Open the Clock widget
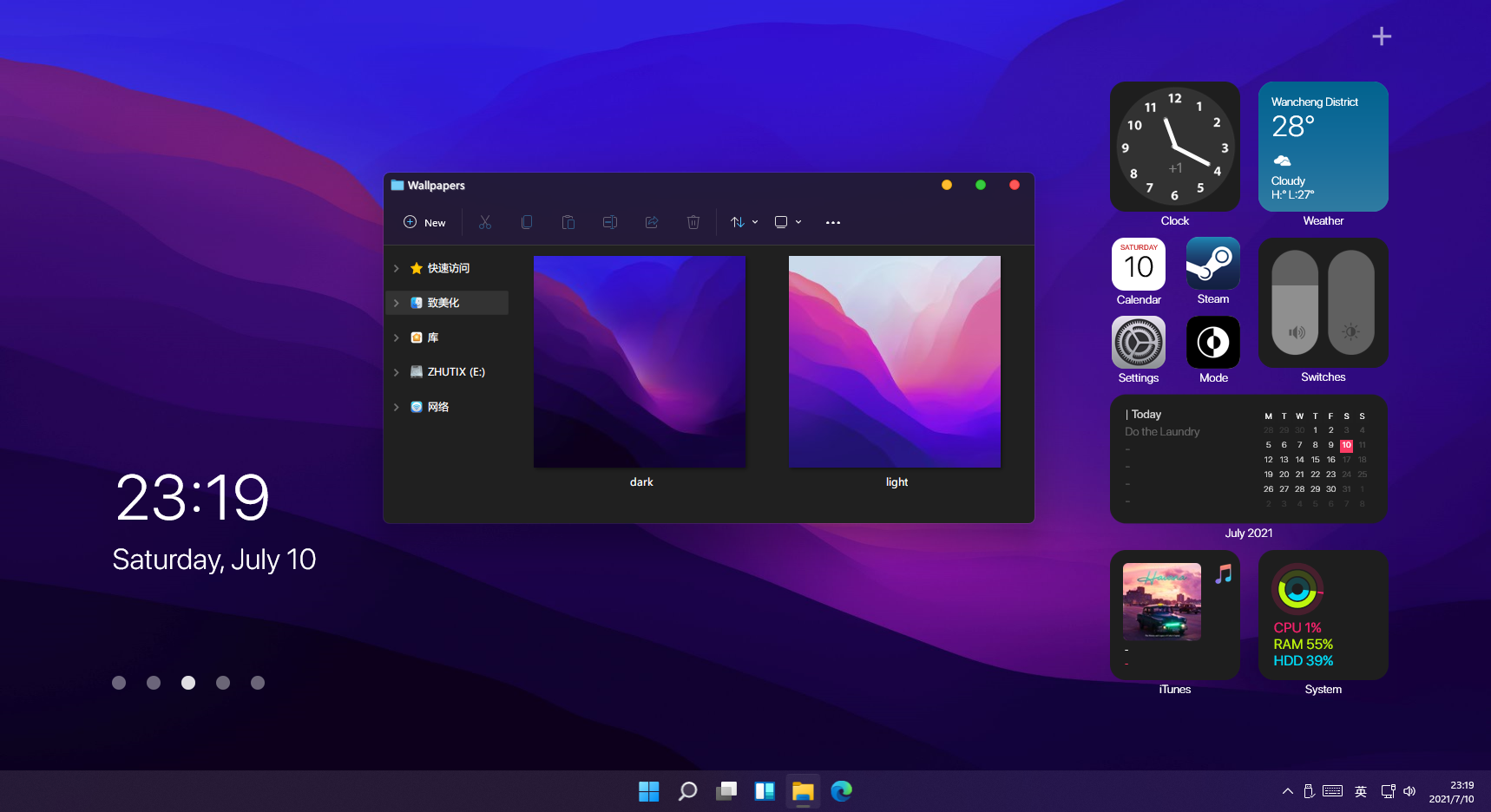 click(1175, 147)
